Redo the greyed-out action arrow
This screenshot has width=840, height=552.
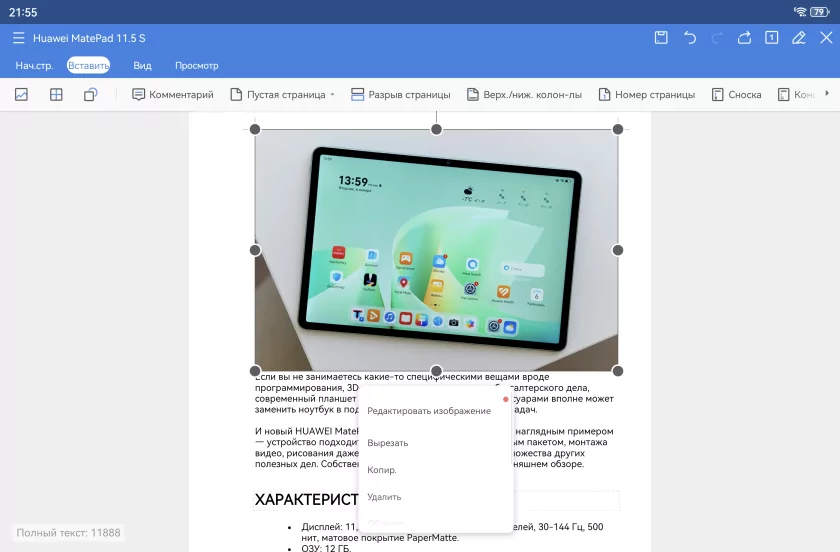[717, 38]
